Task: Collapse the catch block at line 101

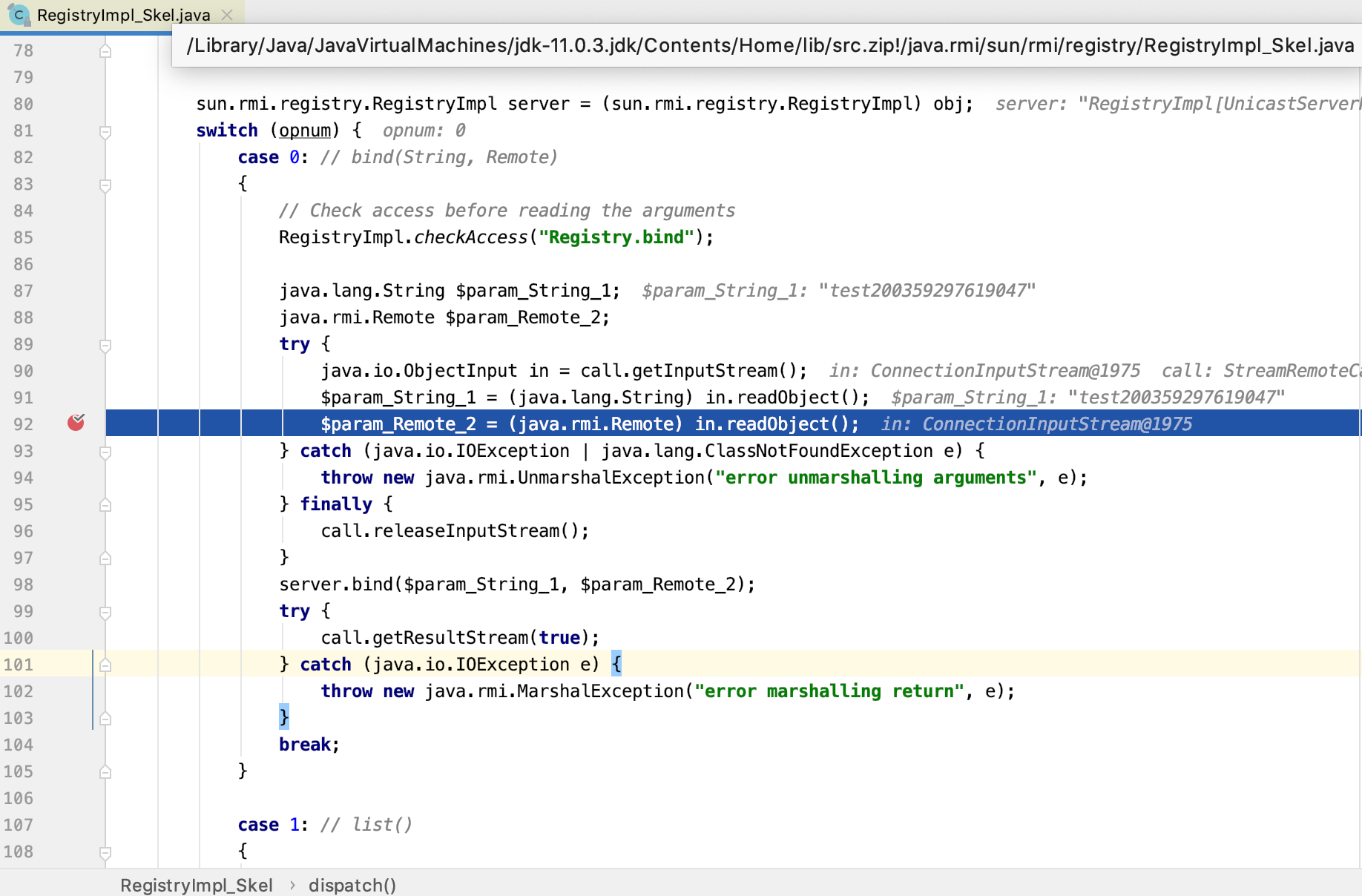Action: point(105,665)
